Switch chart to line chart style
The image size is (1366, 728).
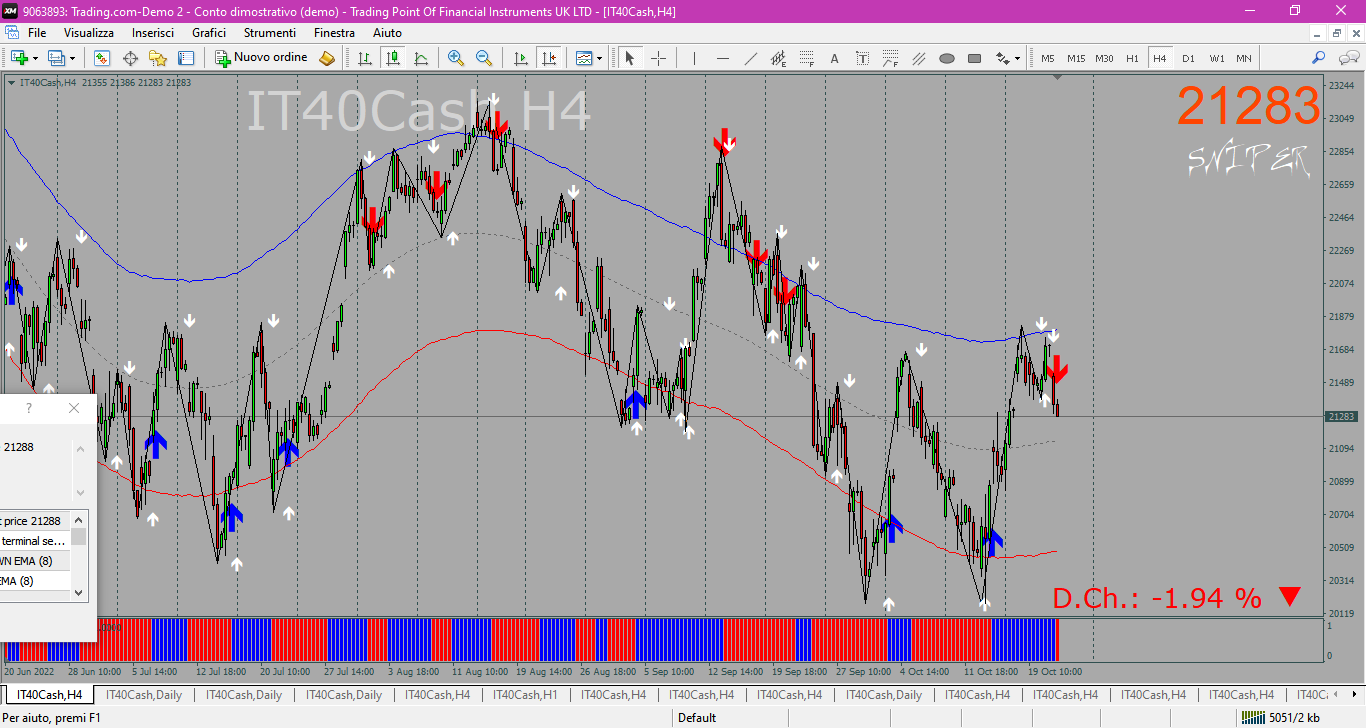click(421, 58)
